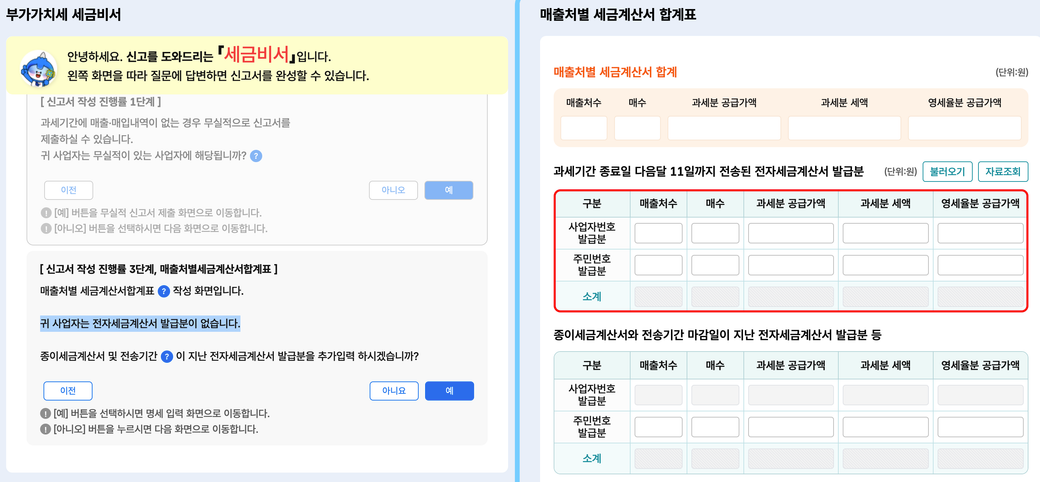This screenshot has width=1040, height=482.
Task: Click 매수 field in 종이세금계산서 주민번호 row
Action: (x=714, y=427)
